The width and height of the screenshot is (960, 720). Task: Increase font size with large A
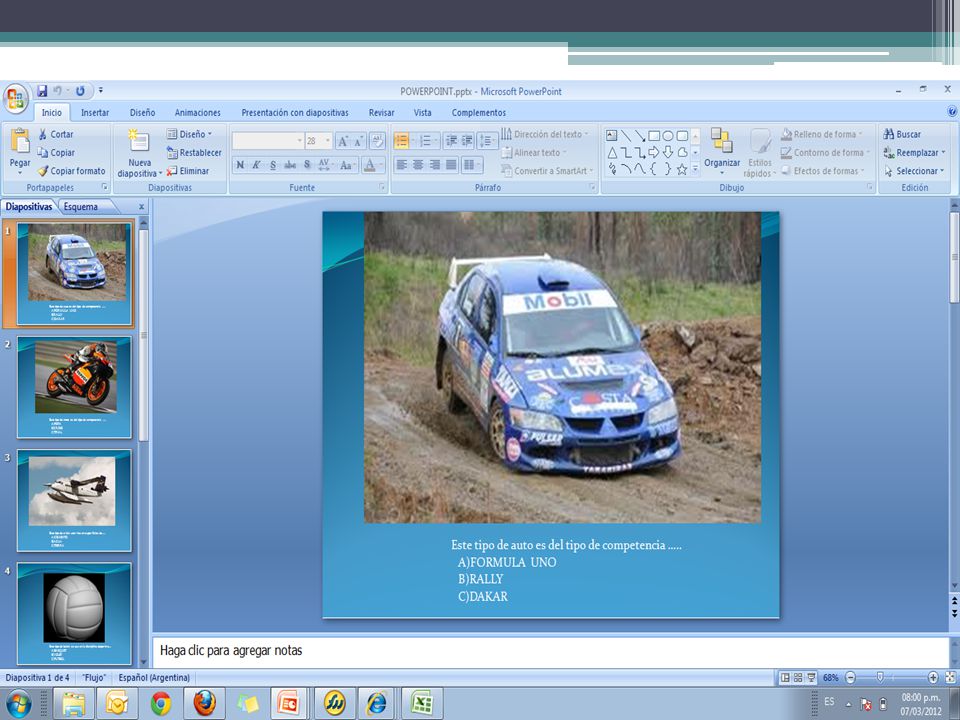343,141
